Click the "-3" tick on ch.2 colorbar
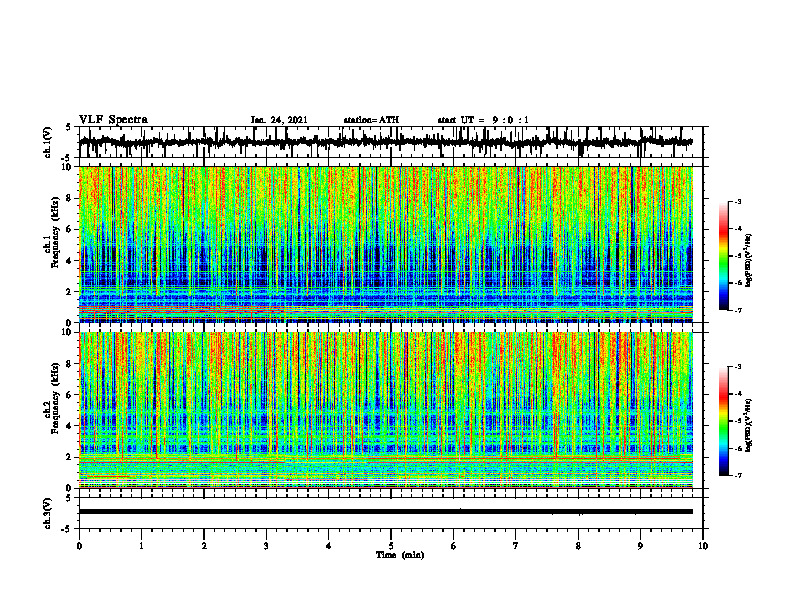Viewport: 792px width, 612px height. (x=737, y=367)
